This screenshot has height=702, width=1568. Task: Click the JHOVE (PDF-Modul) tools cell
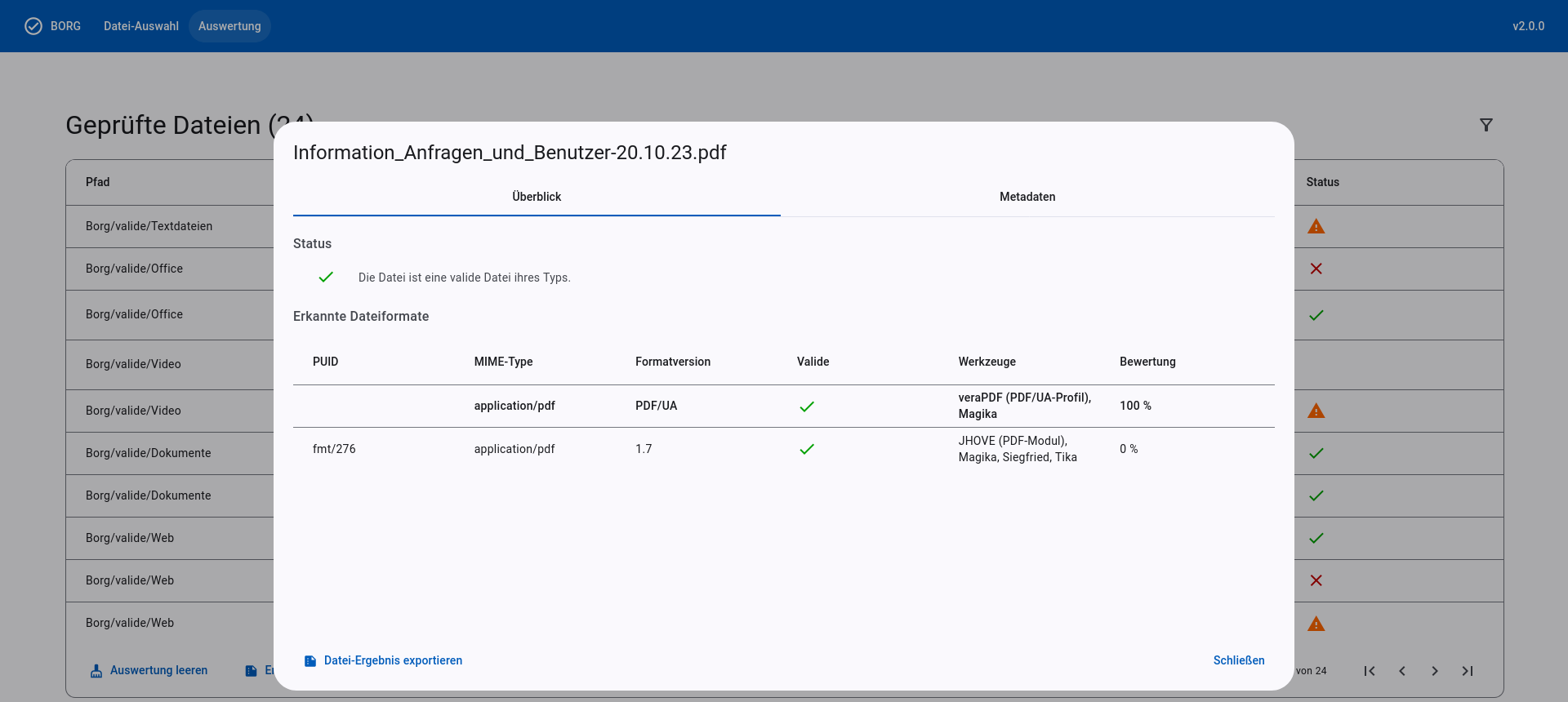(1018, 449)
